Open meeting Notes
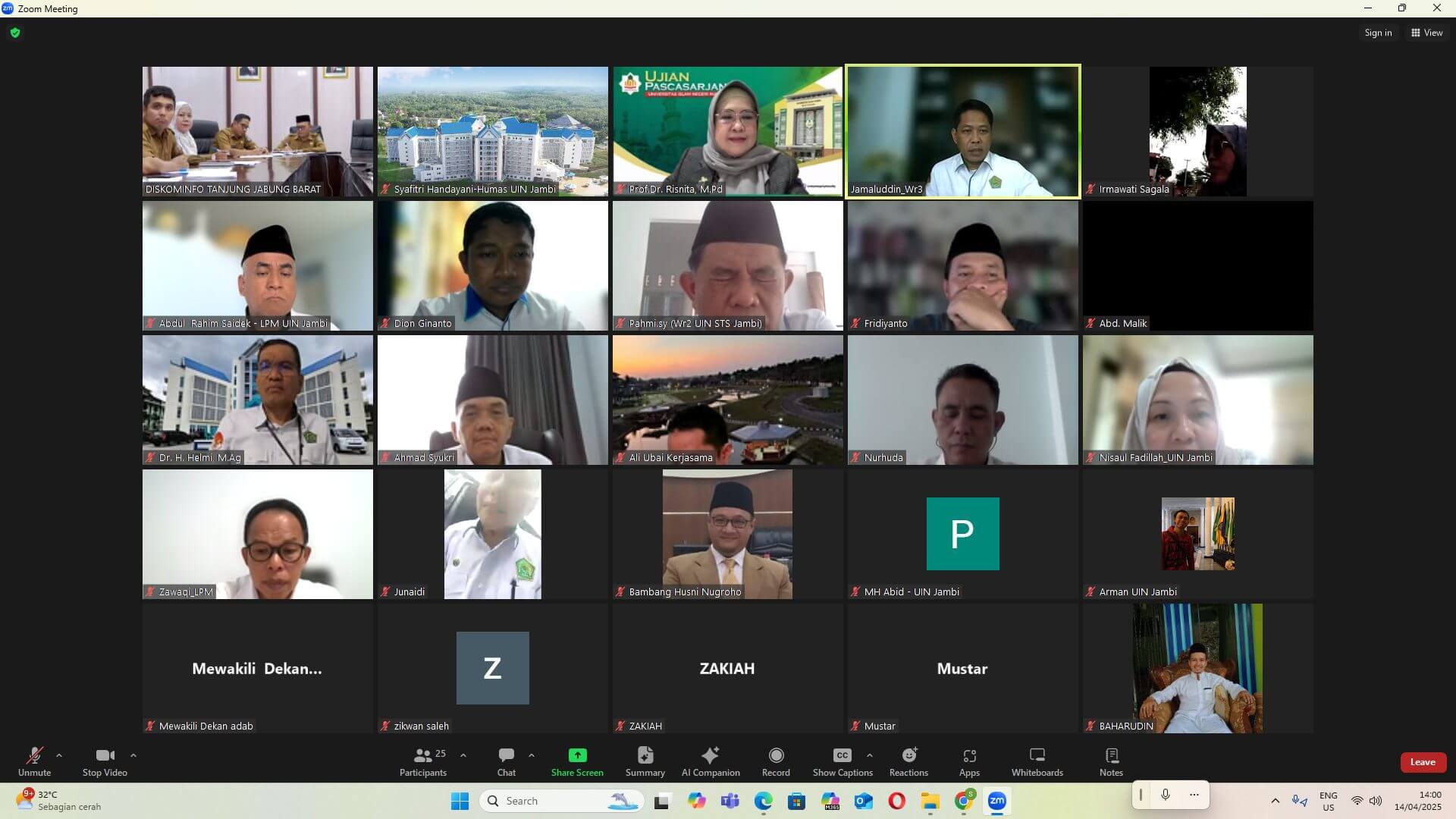 (1111, 761)
